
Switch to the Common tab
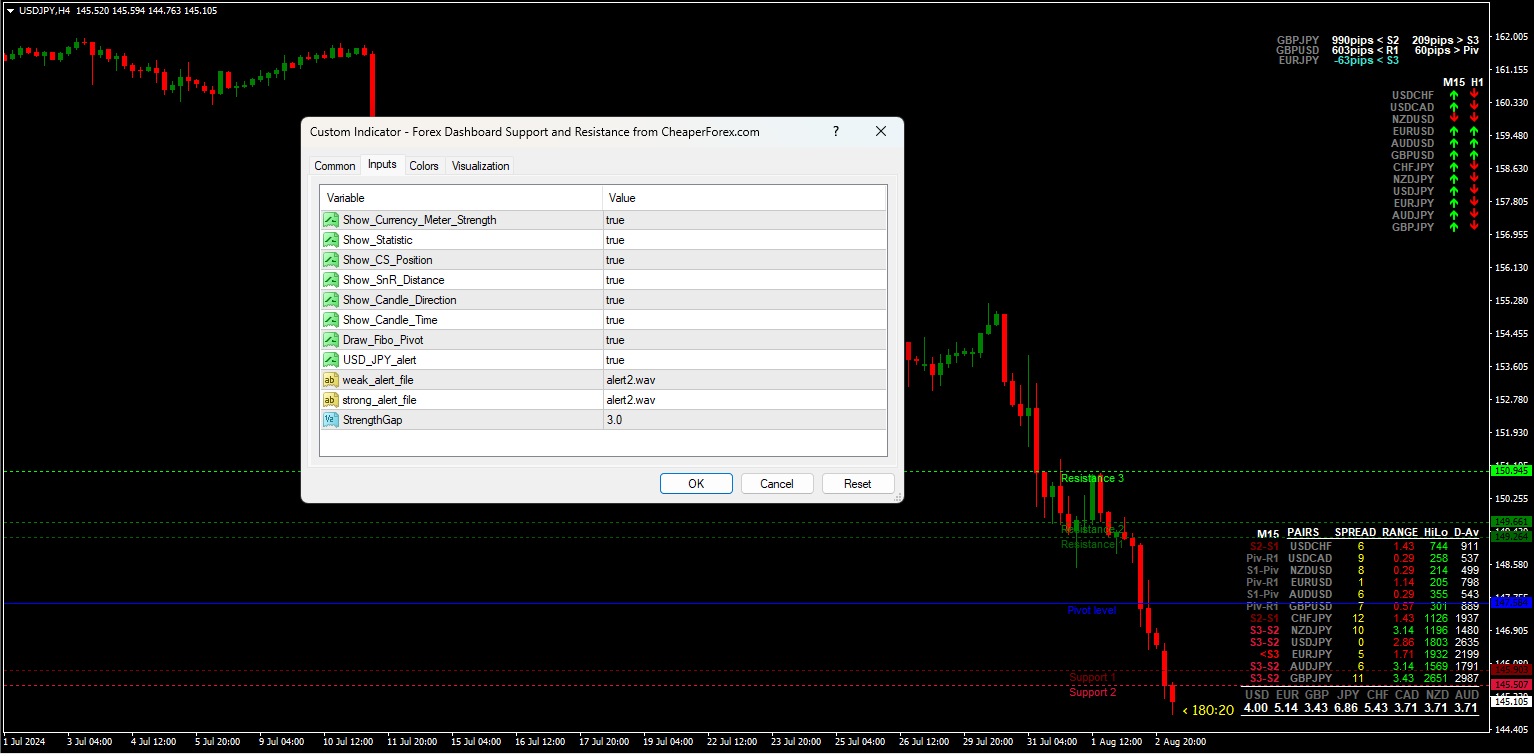tap(335, 166)
